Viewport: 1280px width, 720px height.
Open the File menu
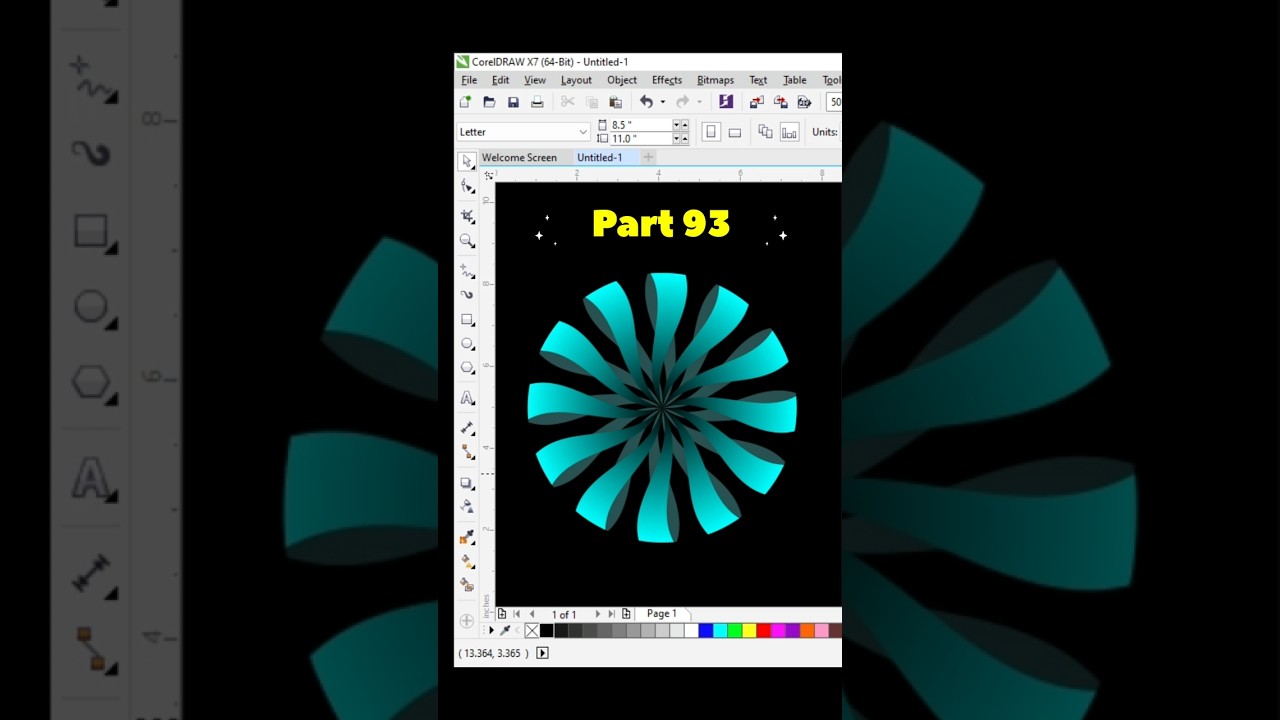(469, 80)
